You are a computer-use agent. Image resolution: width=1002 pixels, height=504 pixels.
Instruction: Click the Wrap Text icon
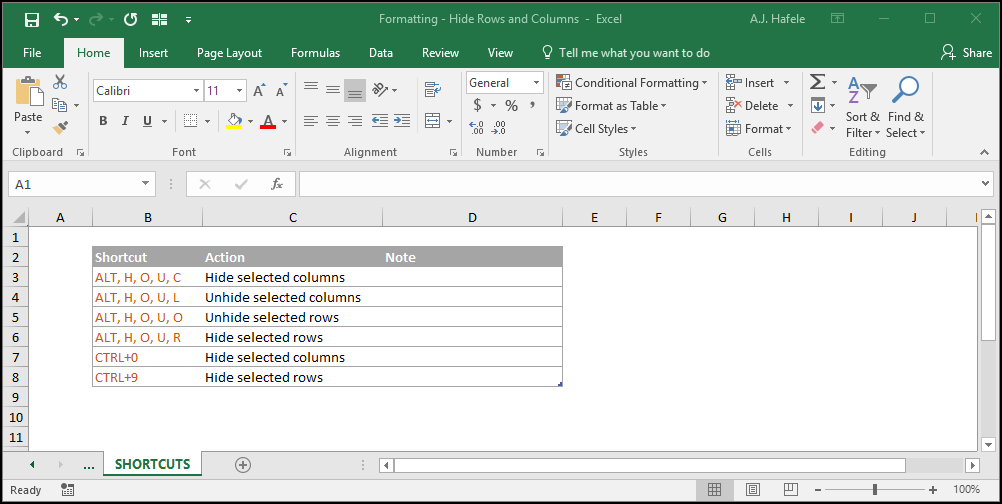tap(433, 89)
